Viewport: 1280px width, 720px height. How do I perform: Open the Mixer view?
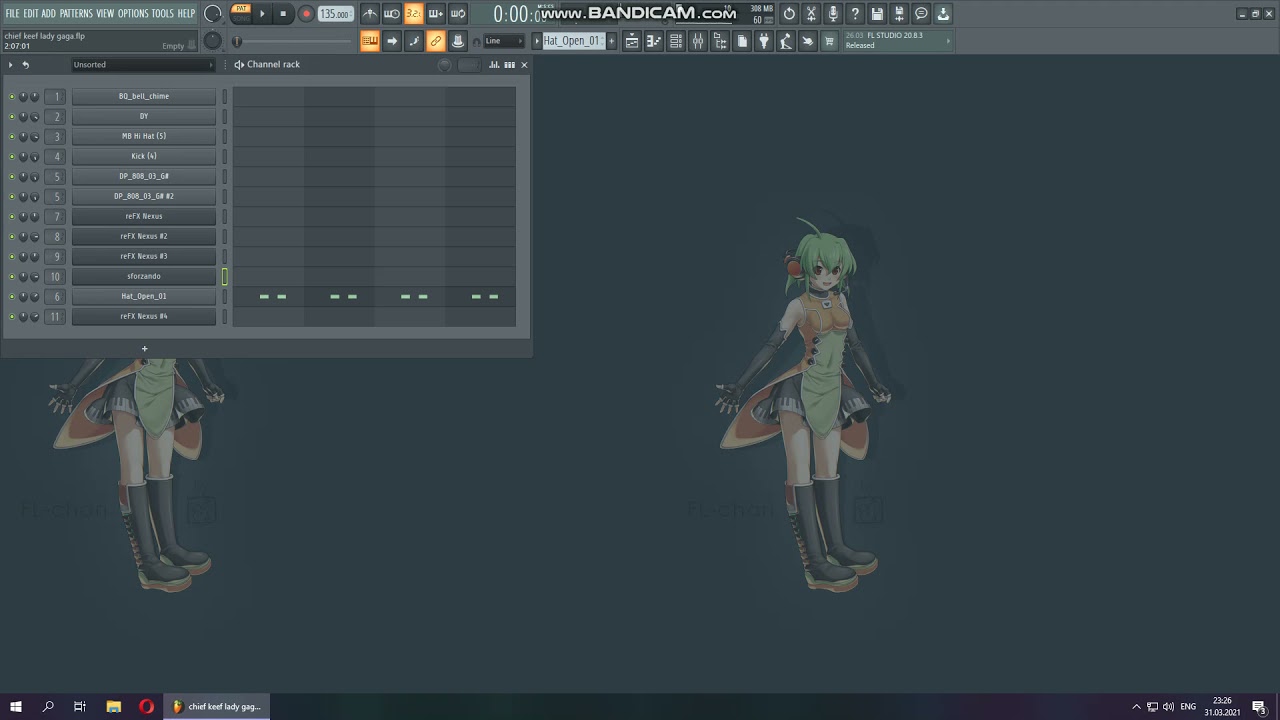(698, 41)
